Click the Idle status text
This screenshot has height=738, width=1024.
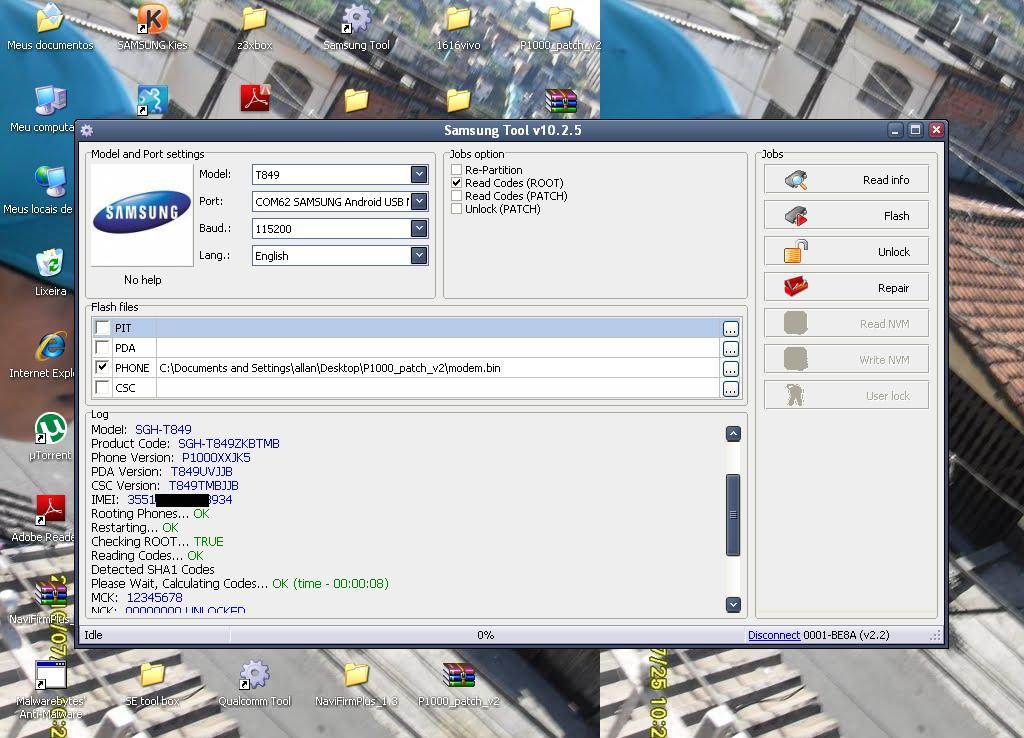(93, 635)
